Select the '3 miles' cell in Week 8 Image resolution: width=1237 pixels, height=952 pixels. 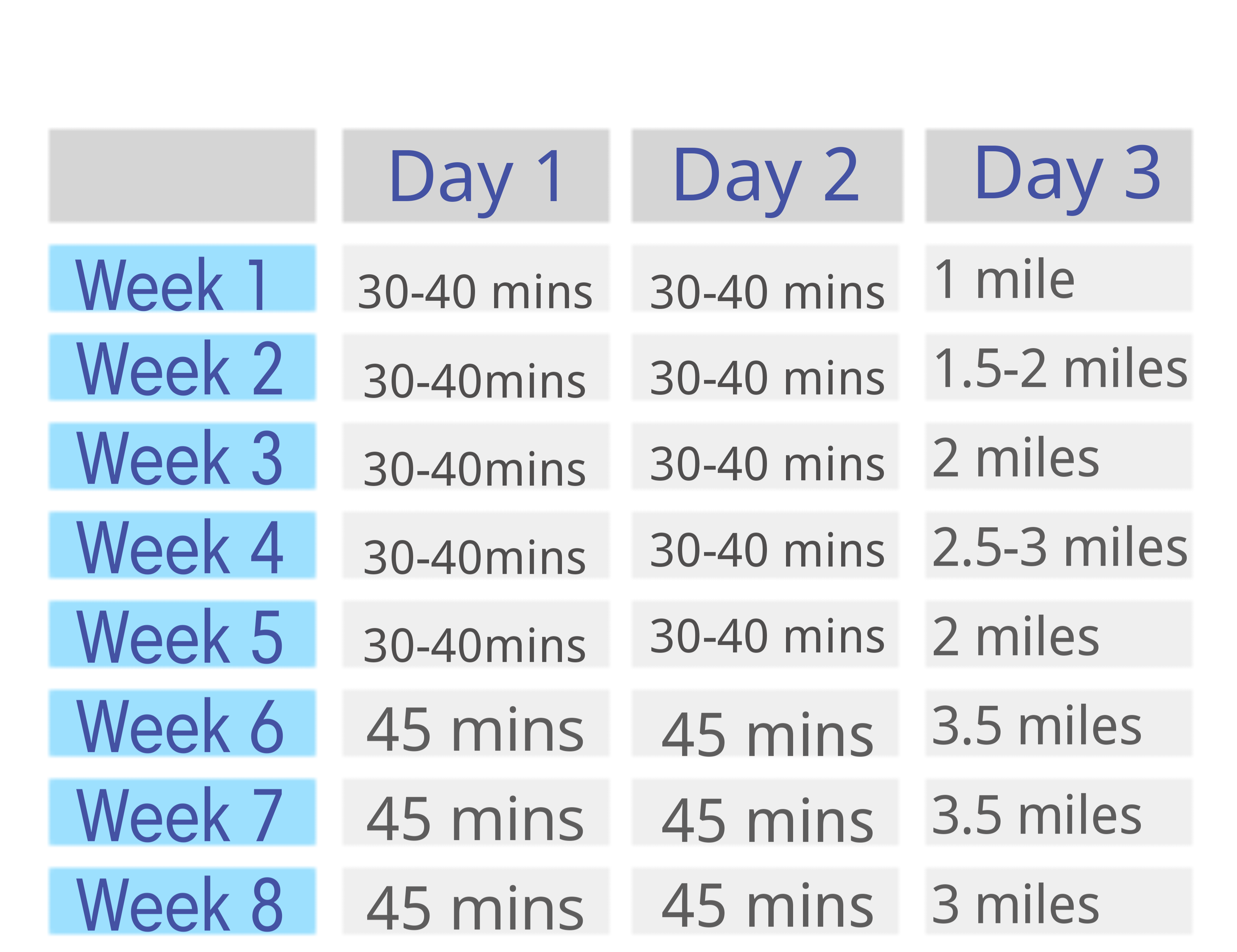tap(1059, 901)
